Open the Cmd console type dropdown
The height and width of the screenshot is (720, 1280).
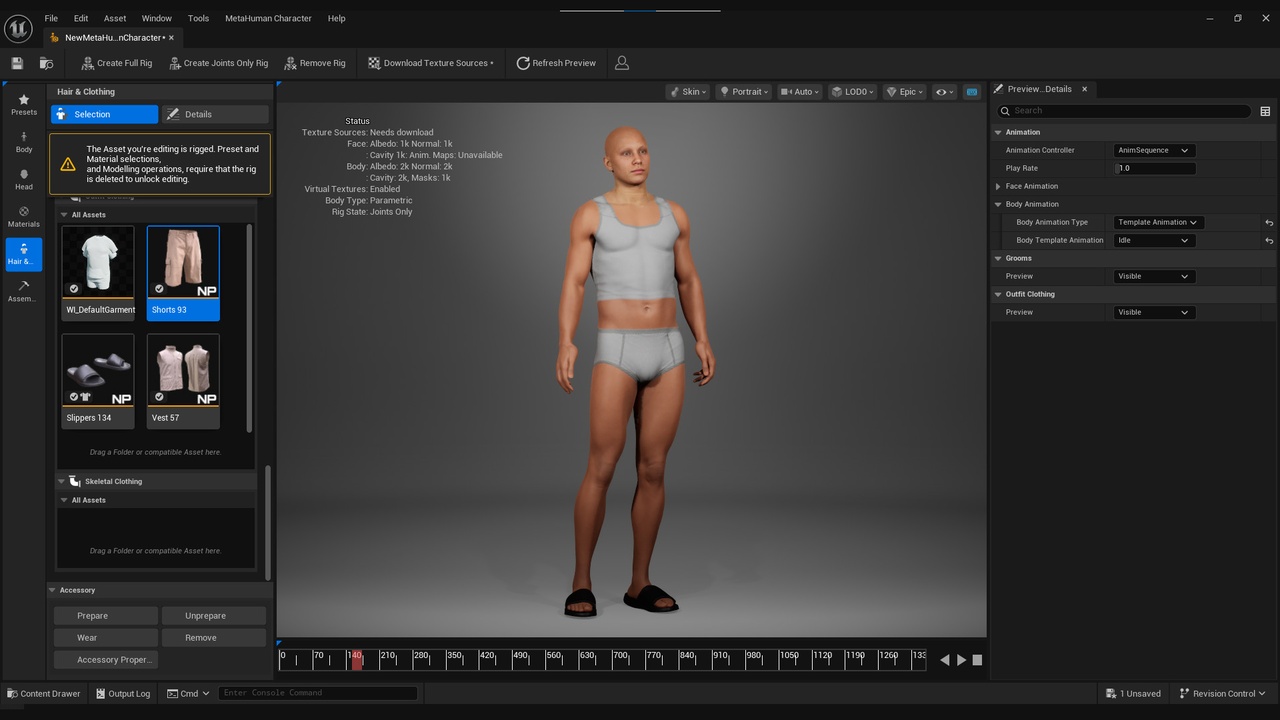188,693
